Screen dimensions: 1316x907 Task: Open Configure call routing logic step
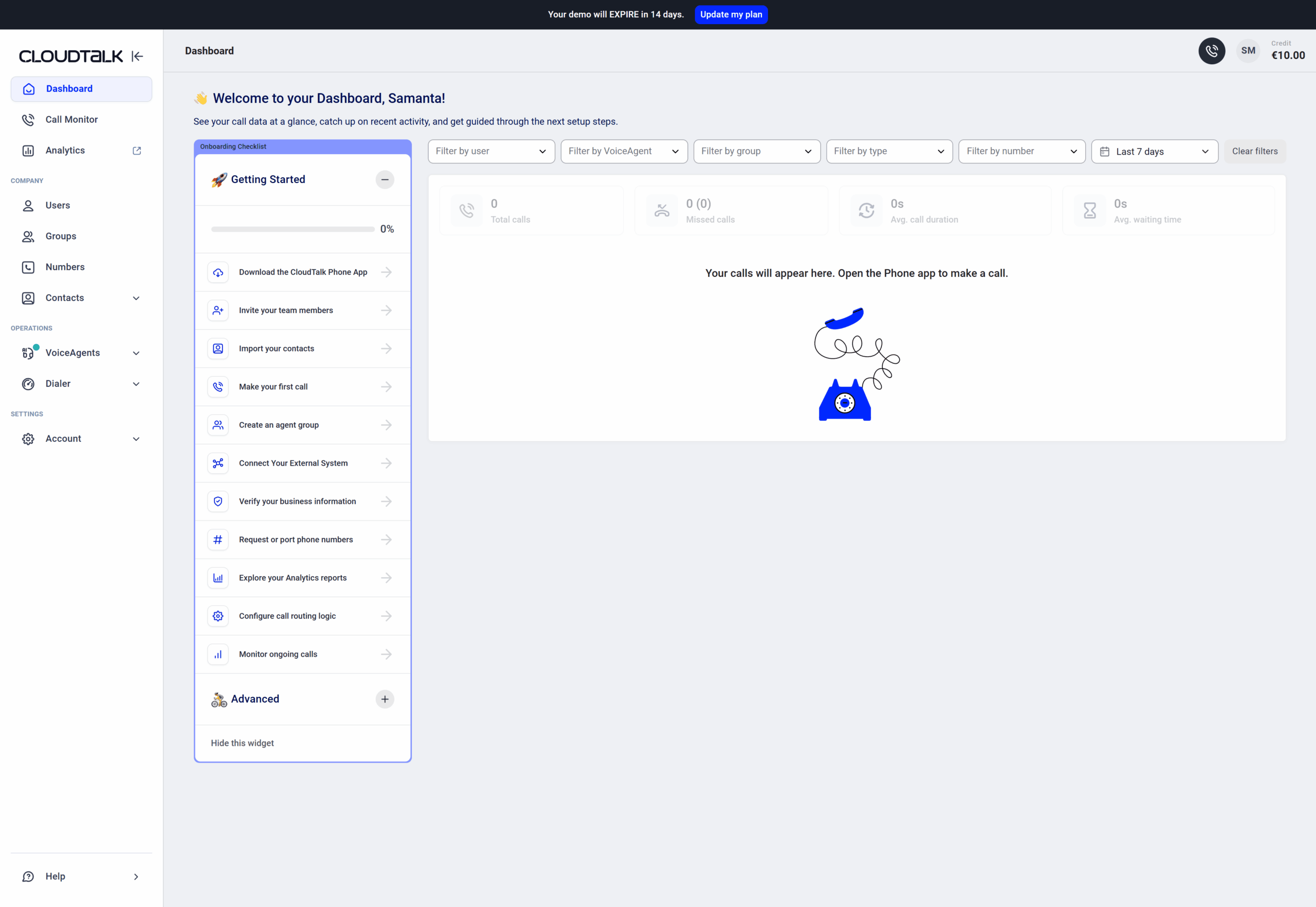303,616
